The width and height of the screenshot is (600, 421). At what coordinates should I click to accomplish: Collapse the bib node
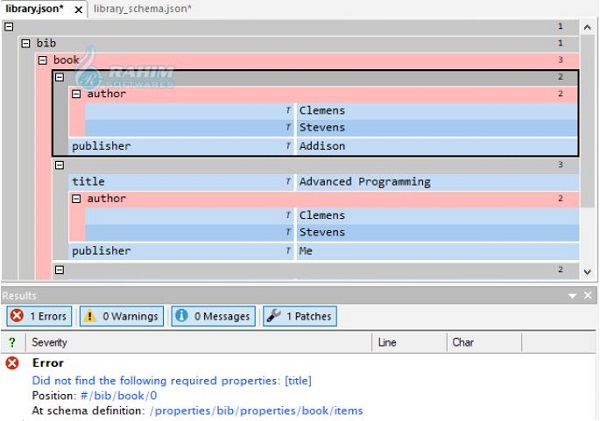click(26, 43)
